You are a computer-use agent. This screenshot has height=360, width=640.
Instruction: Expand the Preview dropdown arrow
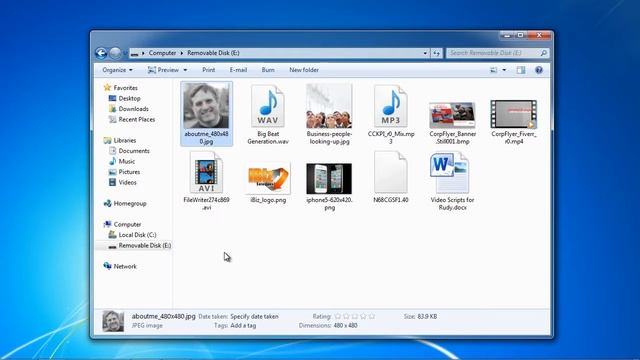click(185, 70)
